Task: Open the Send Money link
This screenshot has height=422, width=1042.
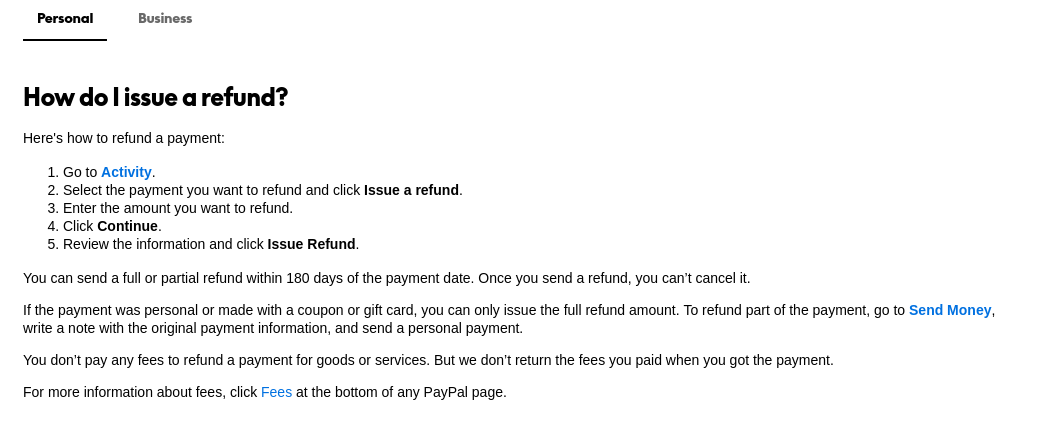Action: (949, 310)
